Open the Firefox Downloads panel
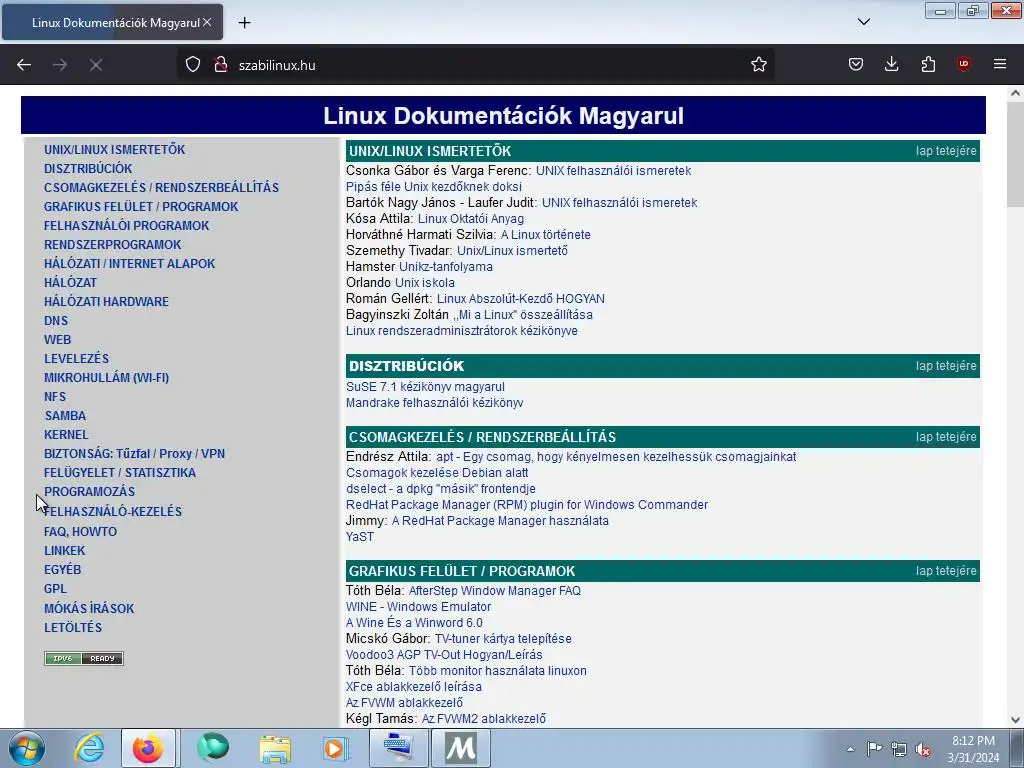This screenshot has width=1024, height=768. [x=891, y=65]
